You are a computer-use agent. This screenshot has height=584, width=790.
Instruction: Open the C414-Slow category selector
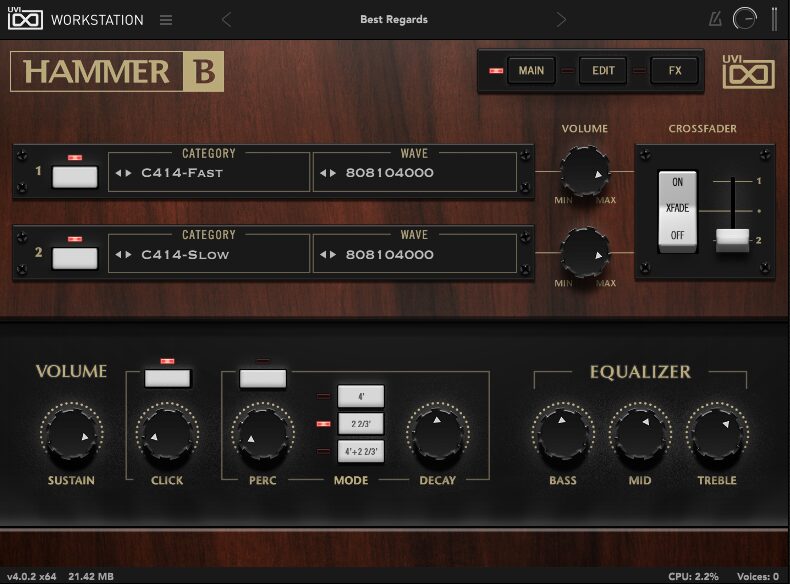click(x=209, y=254)
